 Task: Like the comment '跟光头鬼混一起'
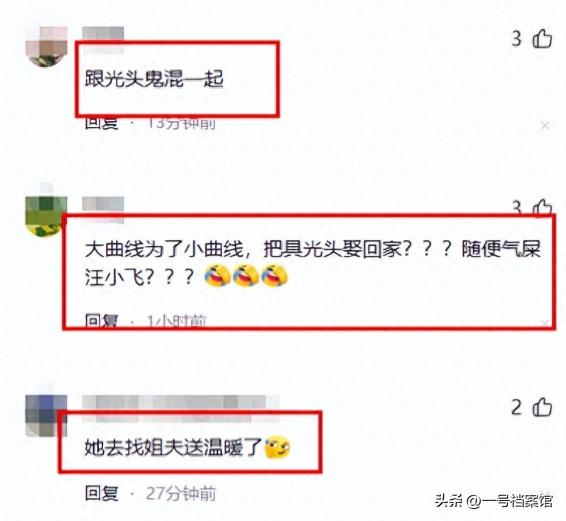tap(542, 38)
